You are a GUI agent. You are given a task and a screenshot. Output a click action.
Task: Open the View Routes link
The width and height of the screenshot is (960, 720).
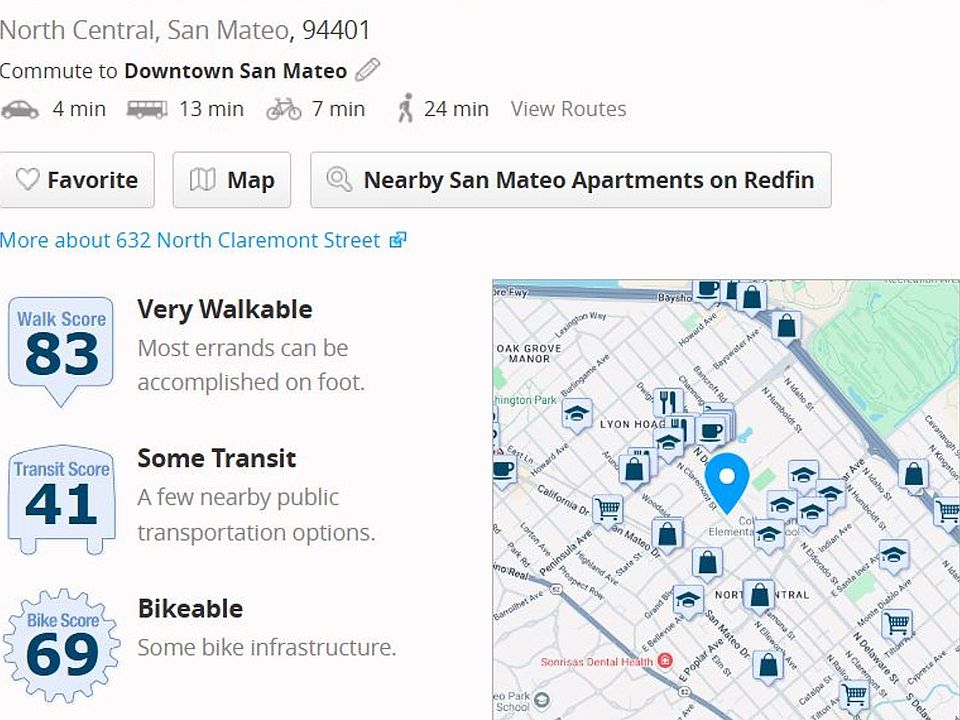tap(568, 109)
